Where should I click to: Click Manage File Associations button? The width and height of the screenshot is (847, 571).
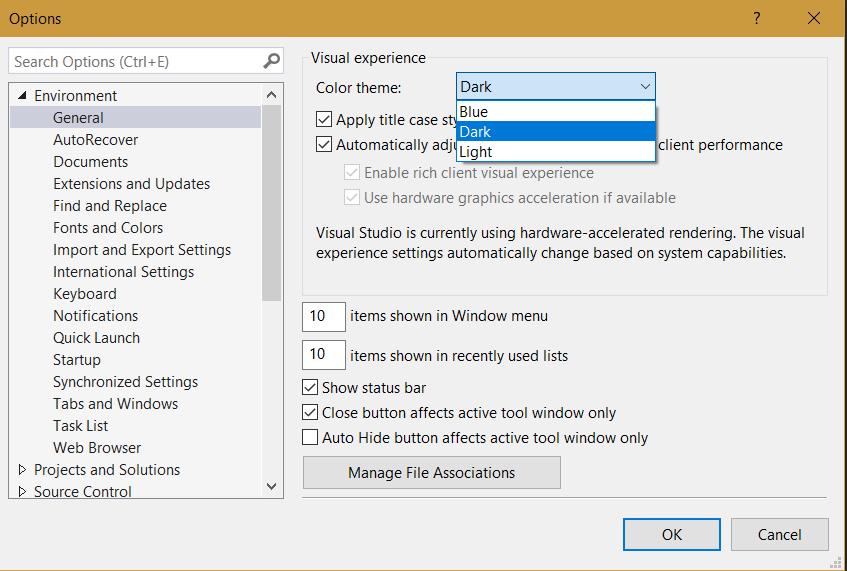(x=432, y=473)
